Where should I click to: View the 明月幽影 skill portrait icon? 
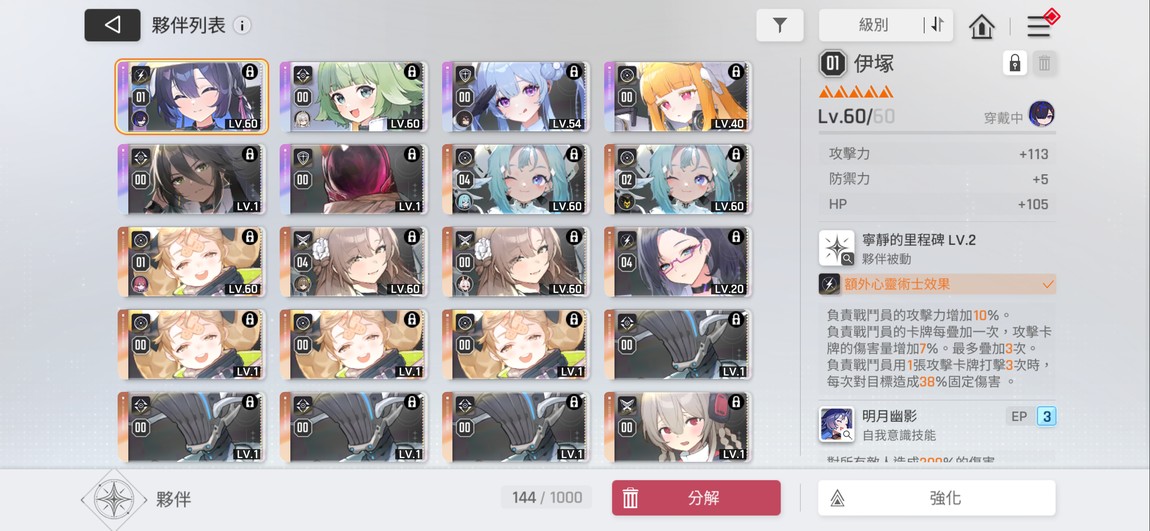(837, 425)
